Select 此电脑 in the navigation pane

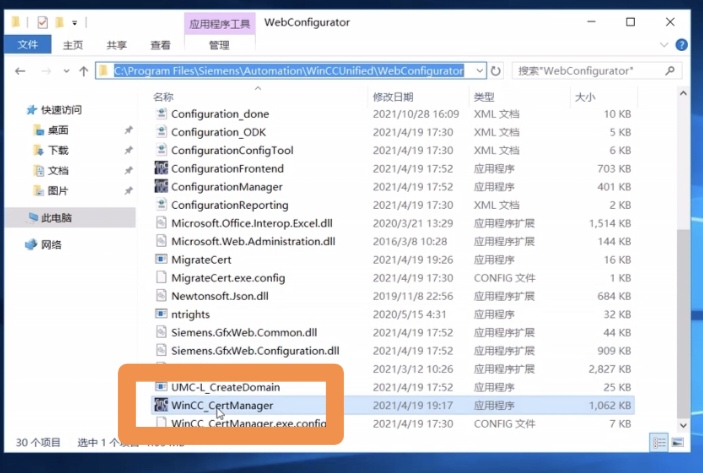click(56, 218)
